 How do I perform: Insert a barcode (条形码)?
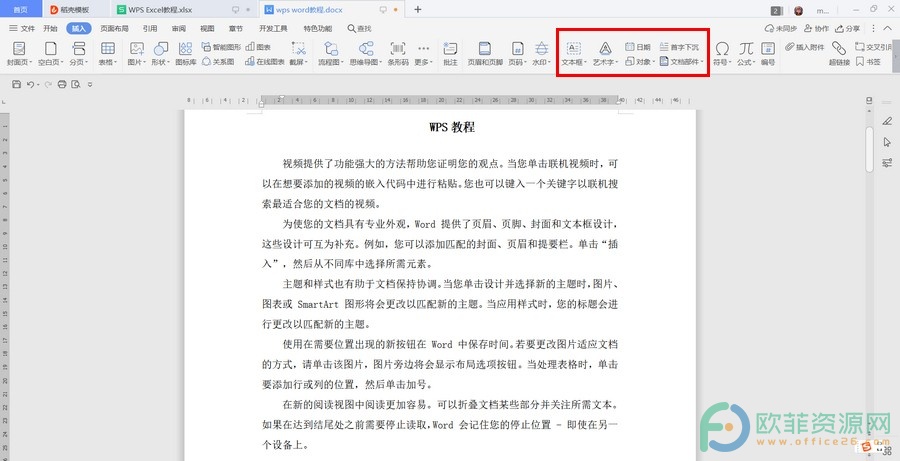398,53
